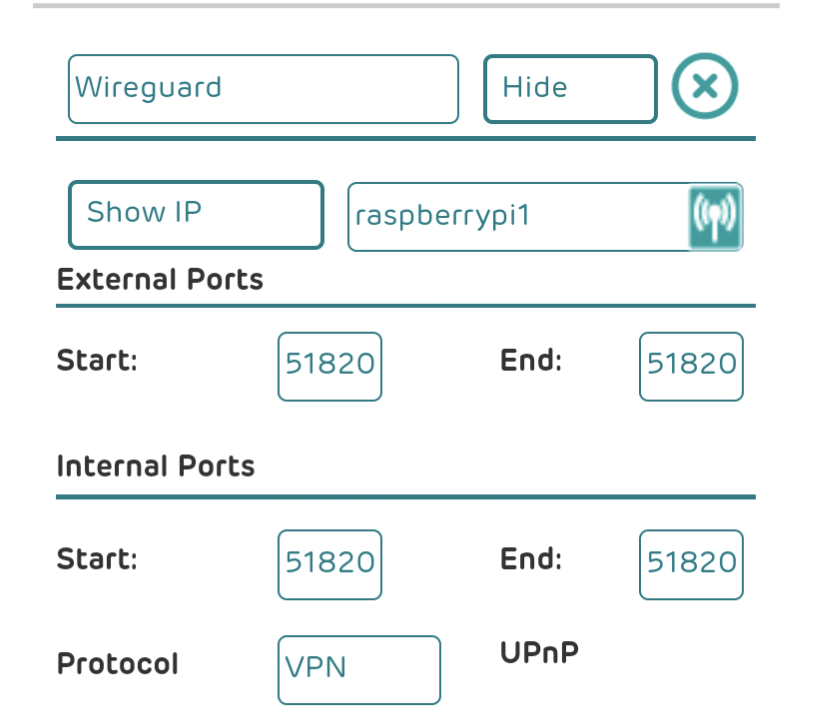
Task: Edit the Wireguard rule name field
Action: (x=263, y=89)
